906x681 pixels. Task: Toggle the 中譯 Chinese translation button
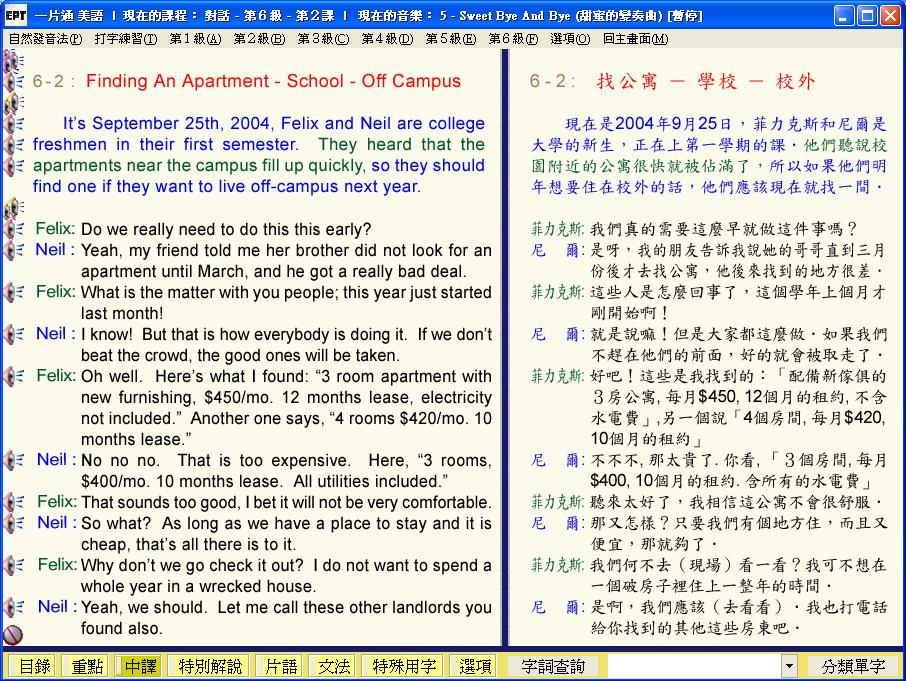138,666
